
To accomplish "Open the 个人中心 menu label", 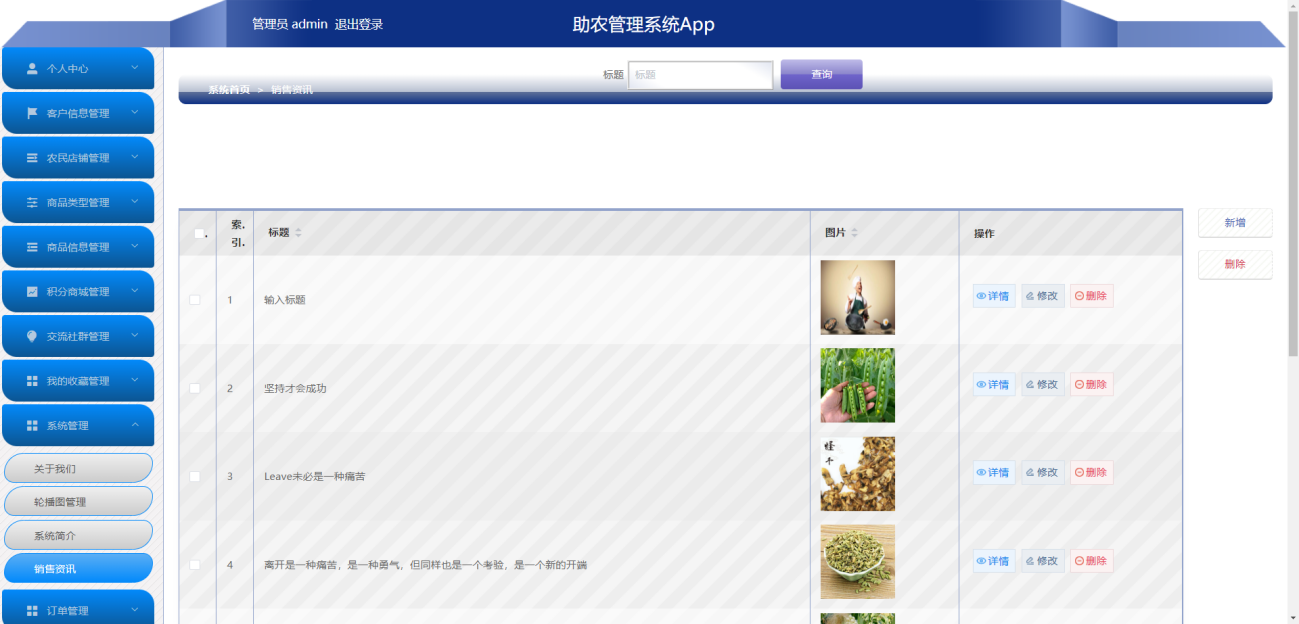I will point(67,69).
